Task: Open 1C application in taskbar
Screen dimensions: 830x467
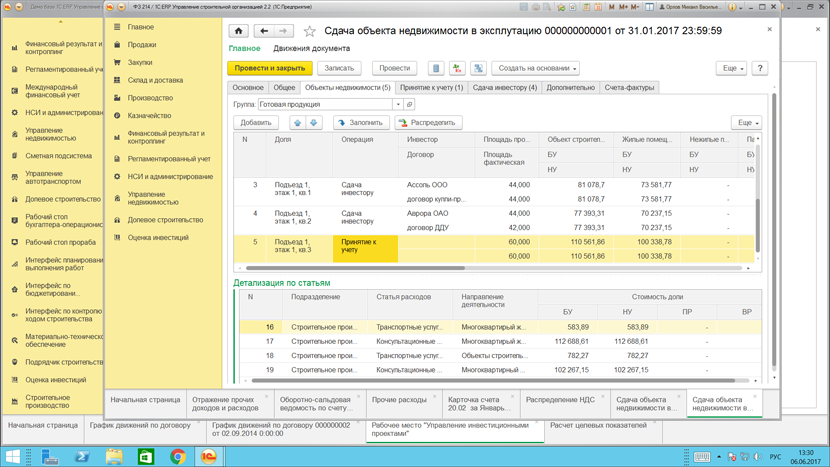Action: click(x=209, y=456)
